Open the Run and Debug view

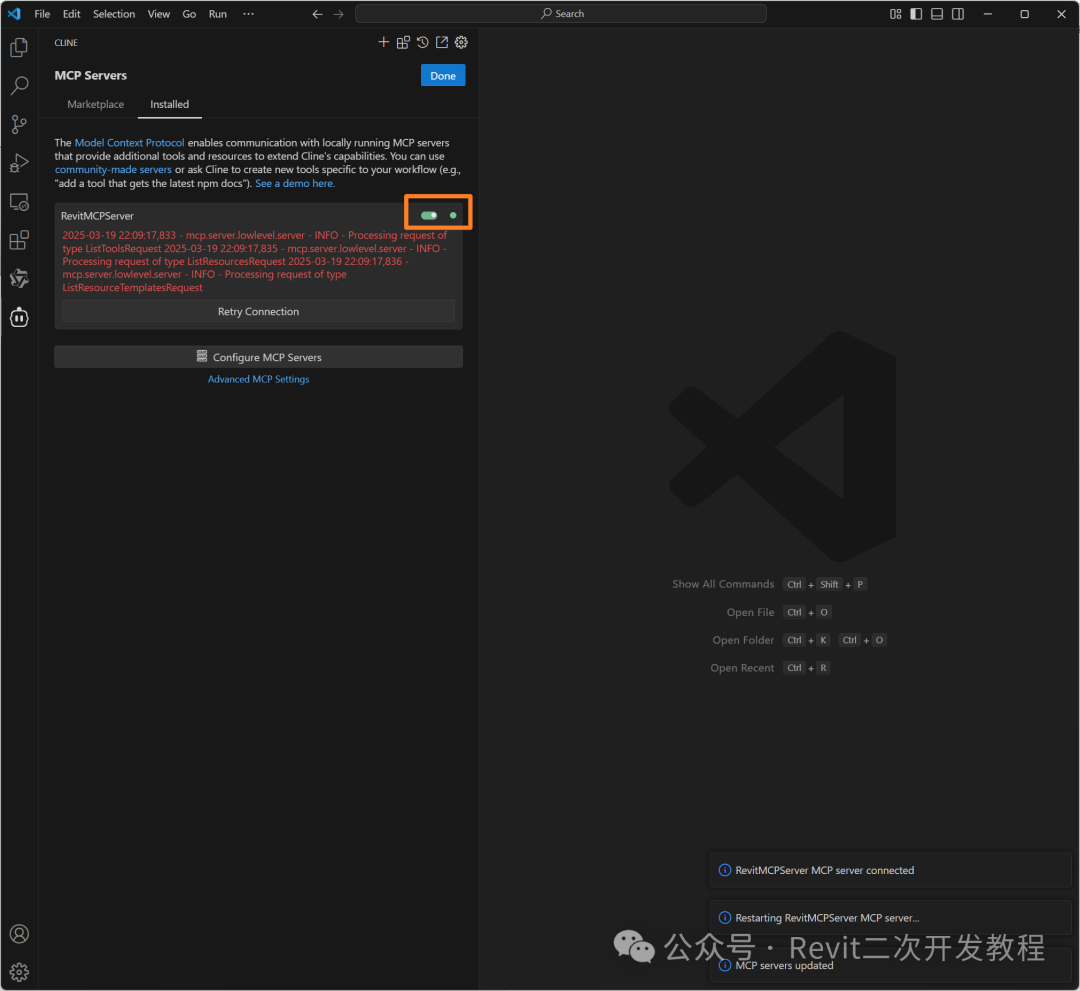click(x=19, y=163)
